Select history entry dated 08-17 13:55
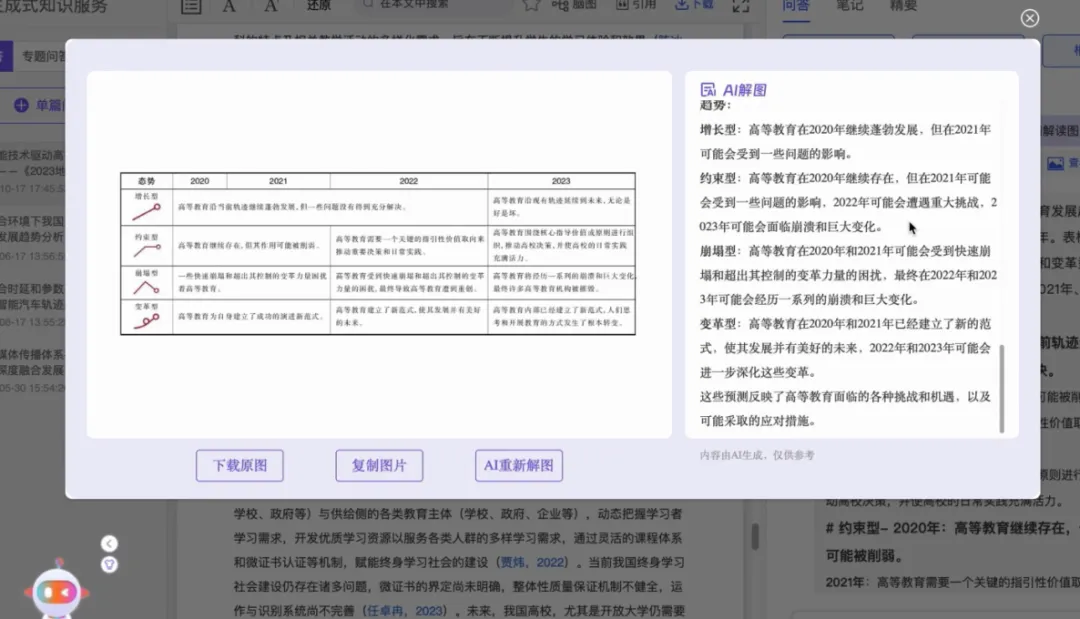 point(32,304)
